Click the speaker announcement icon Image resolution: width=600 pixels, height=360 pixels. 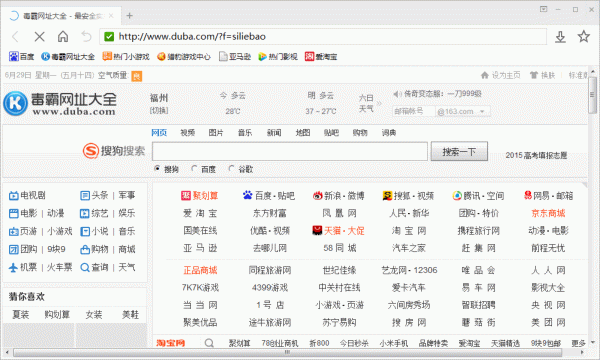(x=397, y=94)
